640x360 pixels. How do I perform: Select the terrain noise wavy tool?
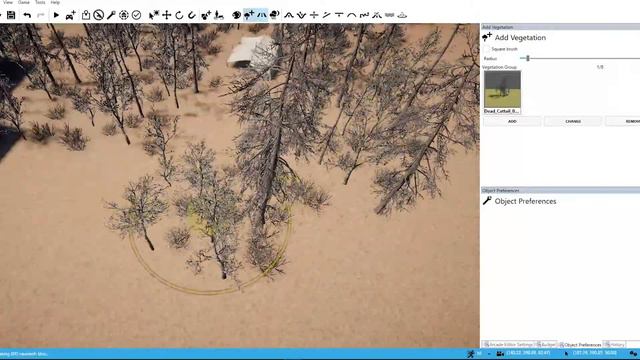tap(364, 15)
